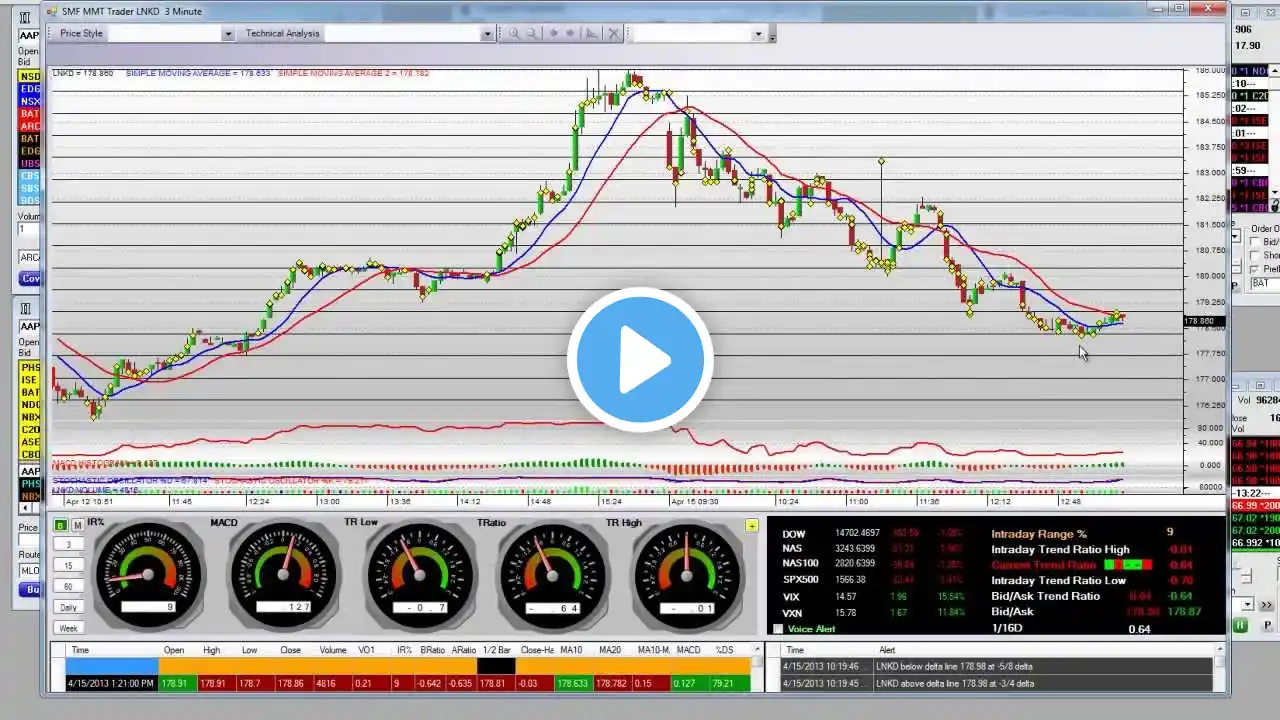This screenshot has height=720, width=1280.
Task: Click the MA10 column header
Action: (571, 650)
